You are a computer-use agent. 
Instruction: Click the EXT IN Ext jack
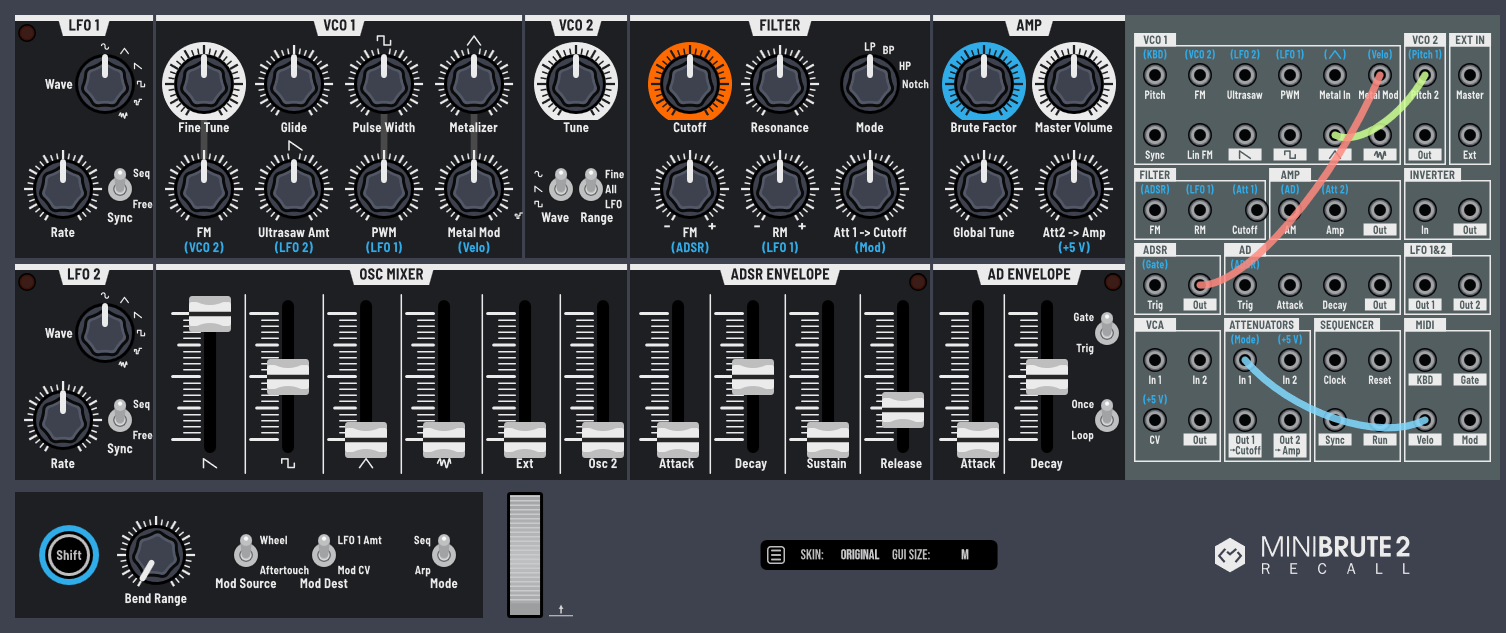click(x=1469, y=135)
